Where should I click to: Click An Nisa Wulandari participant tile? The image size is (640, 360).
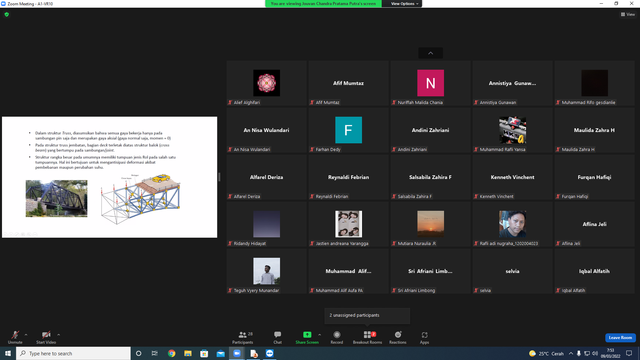tap(267, 130)
